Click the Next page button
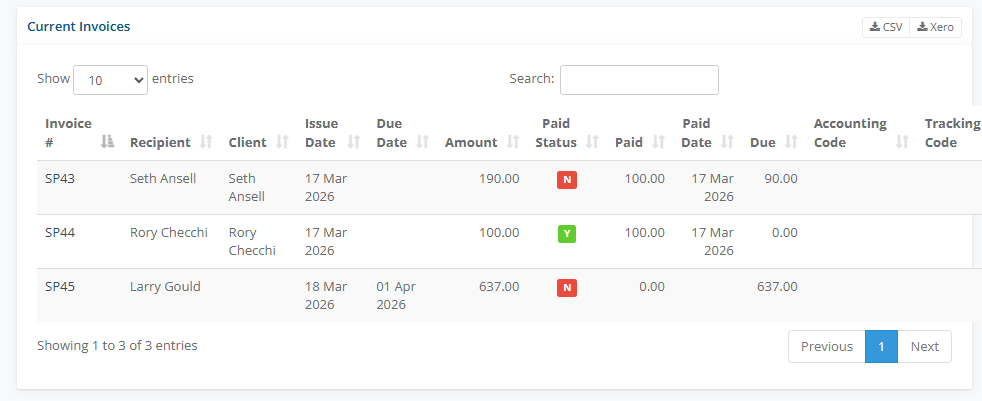 click(x=924, y=346)
